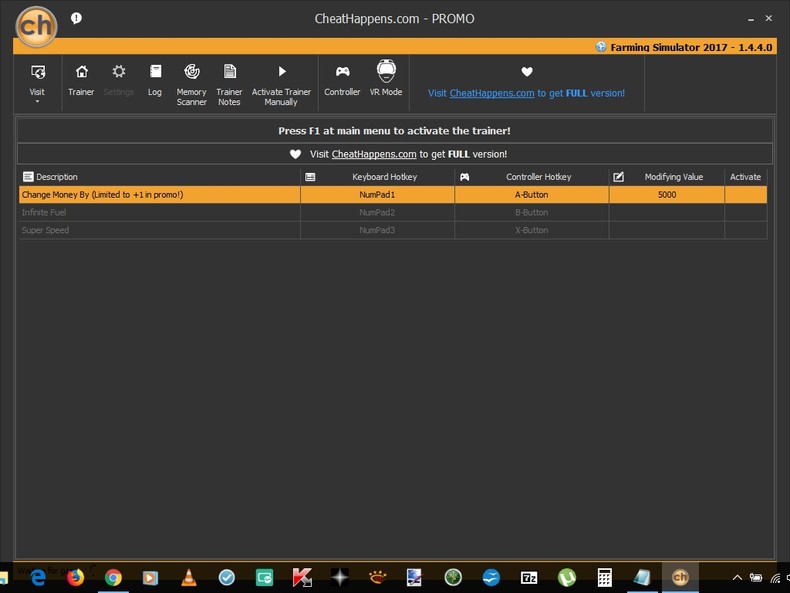Edit the 5000 modifying value field

pos(667,195)
